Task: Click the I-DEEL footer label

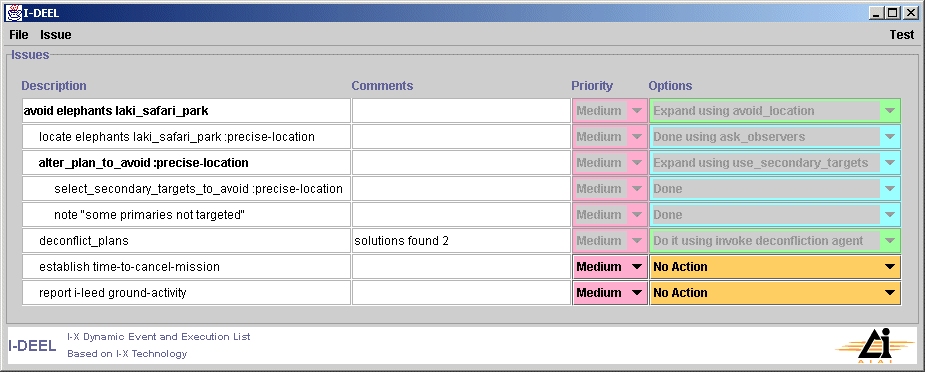Action: point(32,346)
